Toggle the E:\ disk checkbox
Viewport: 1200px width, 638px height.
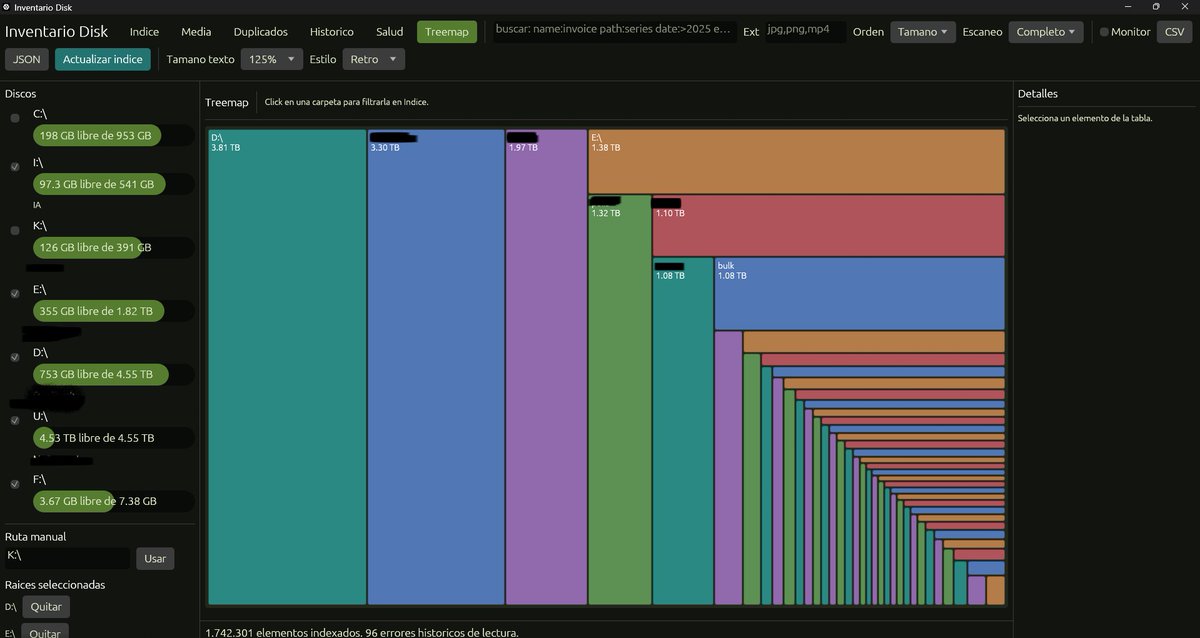(x=15, y=293)
